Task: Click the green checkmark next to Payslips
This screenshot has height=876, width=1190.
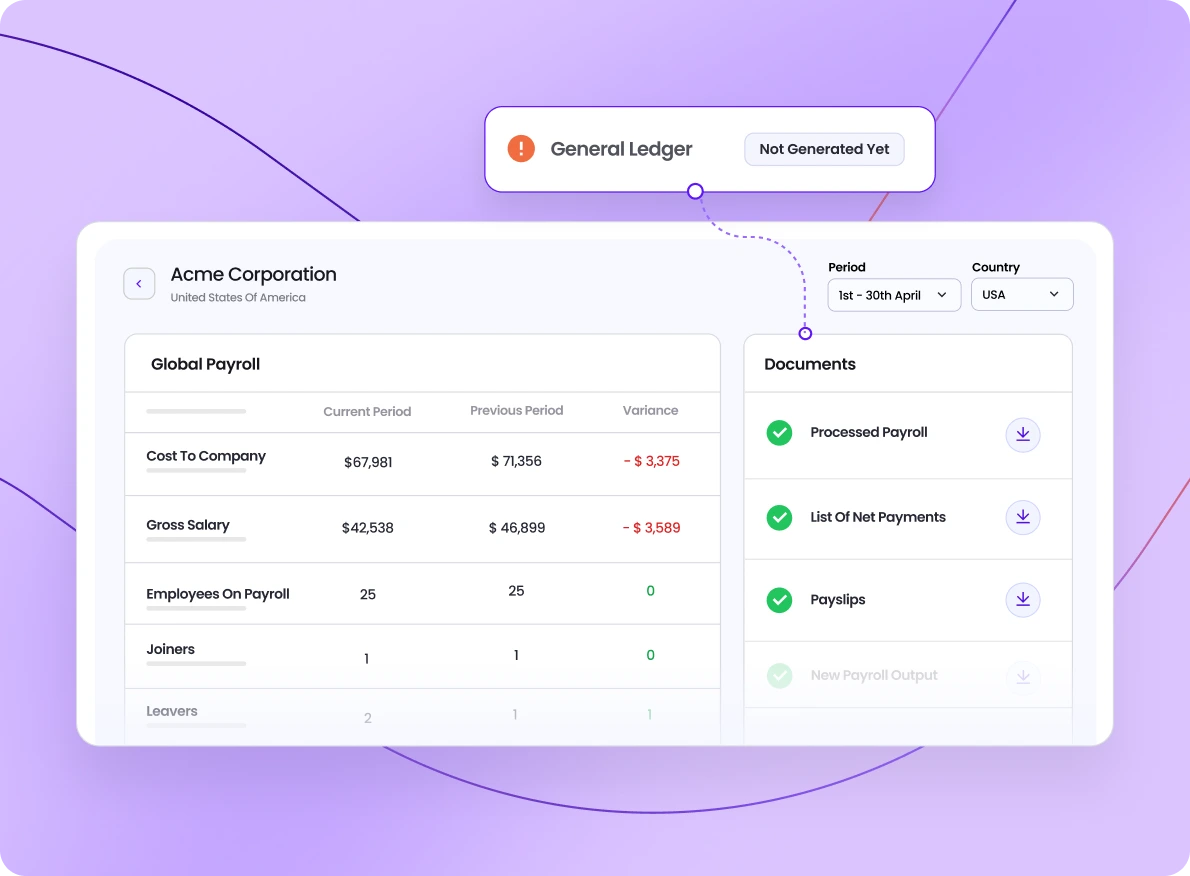Action: pos(779,599)
